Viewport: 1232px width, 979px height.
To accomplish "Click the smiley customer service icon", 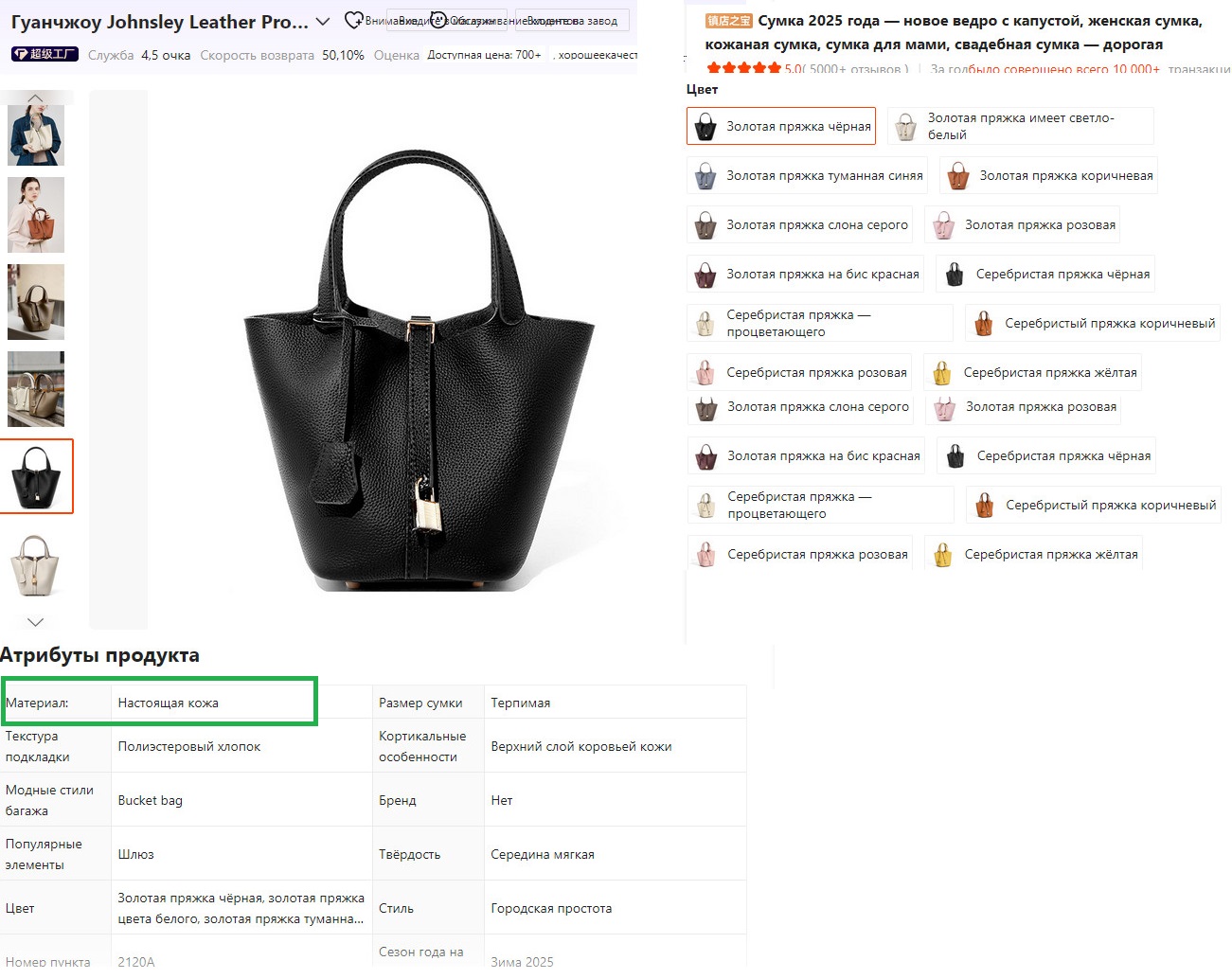I will tap(438, 20).
